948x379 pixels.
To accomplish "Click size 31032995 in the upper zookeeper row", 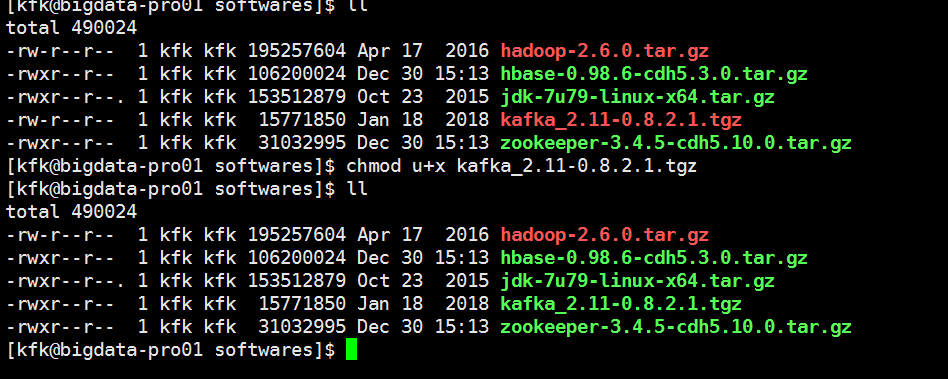I will coord(302,143).
